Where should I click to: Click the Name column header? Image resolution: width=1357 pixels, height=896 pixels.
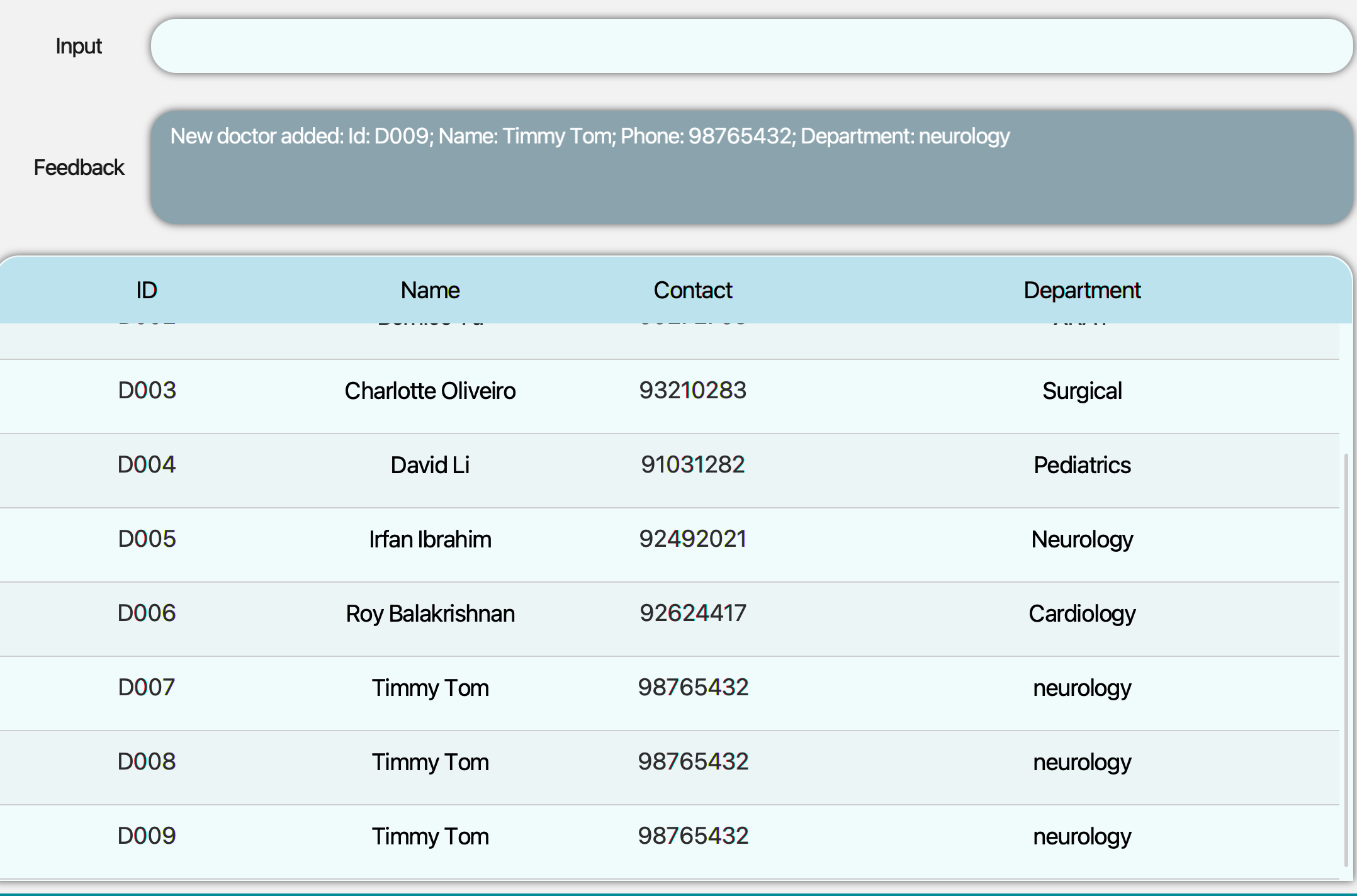pos(430,291)
